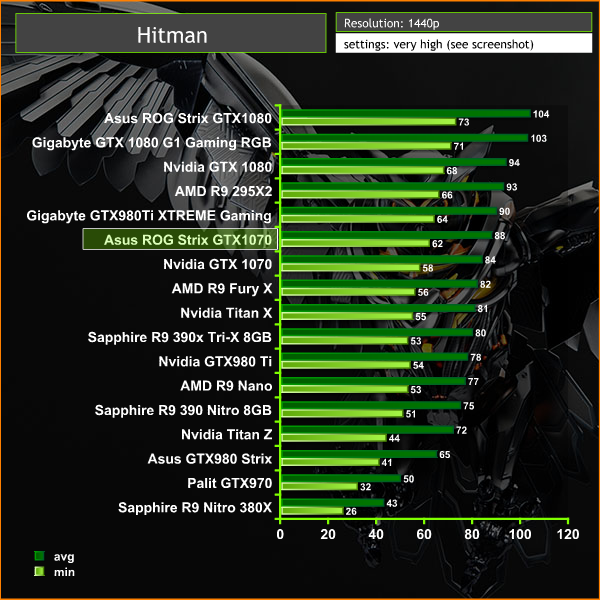Select the Nvidia GTX 1080 label
This screenshot has width=600, height=600.
click(217, 167)
